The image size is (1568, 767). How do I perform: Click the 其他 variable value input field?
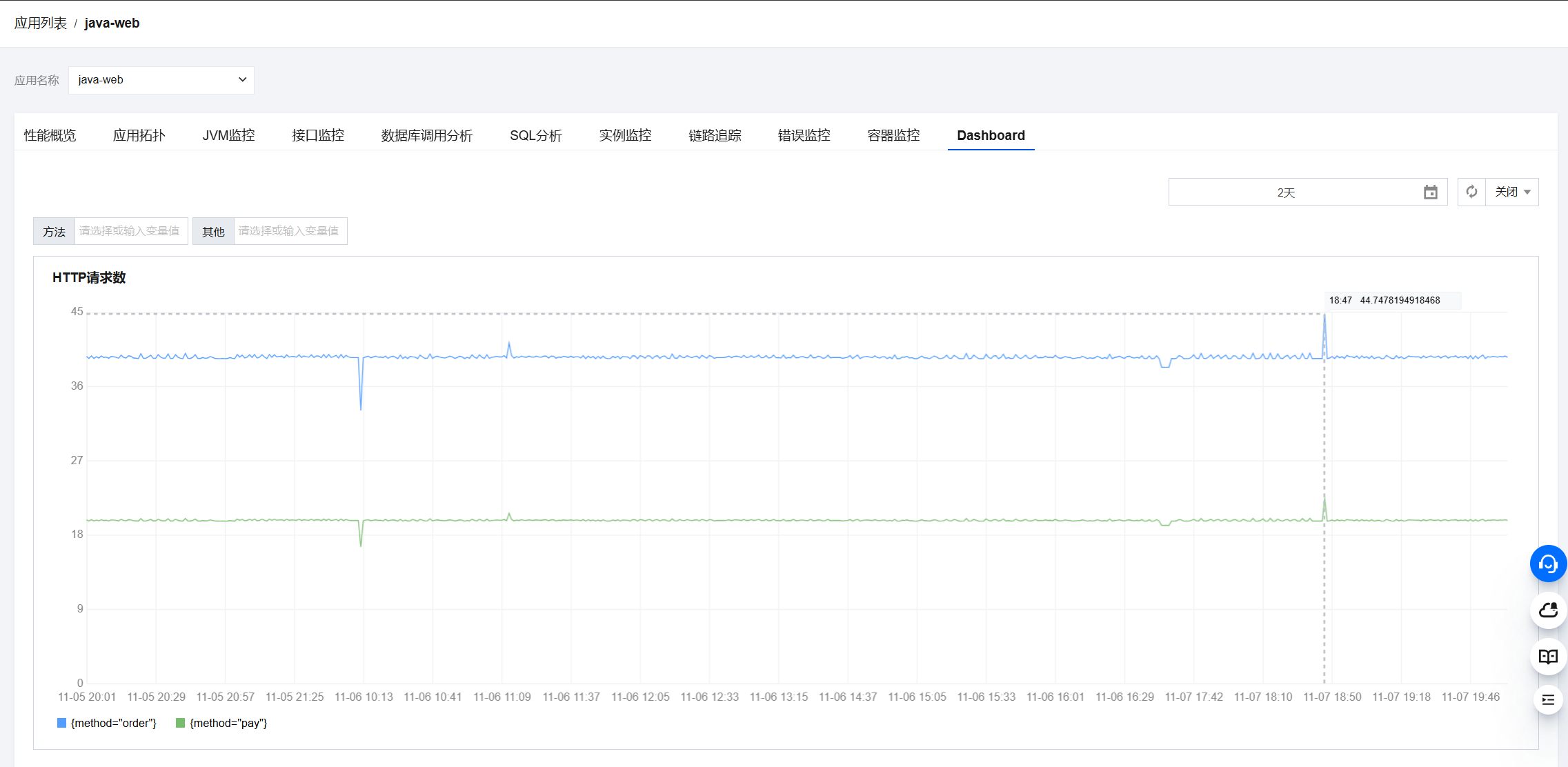(x=290, y=231)
